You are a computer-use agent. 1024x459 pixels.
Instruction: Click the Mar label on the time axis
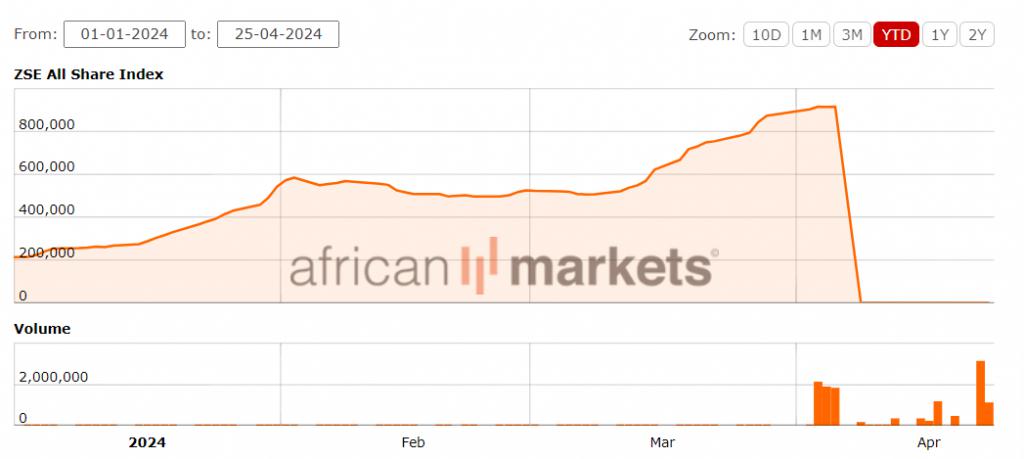(662, 441)
